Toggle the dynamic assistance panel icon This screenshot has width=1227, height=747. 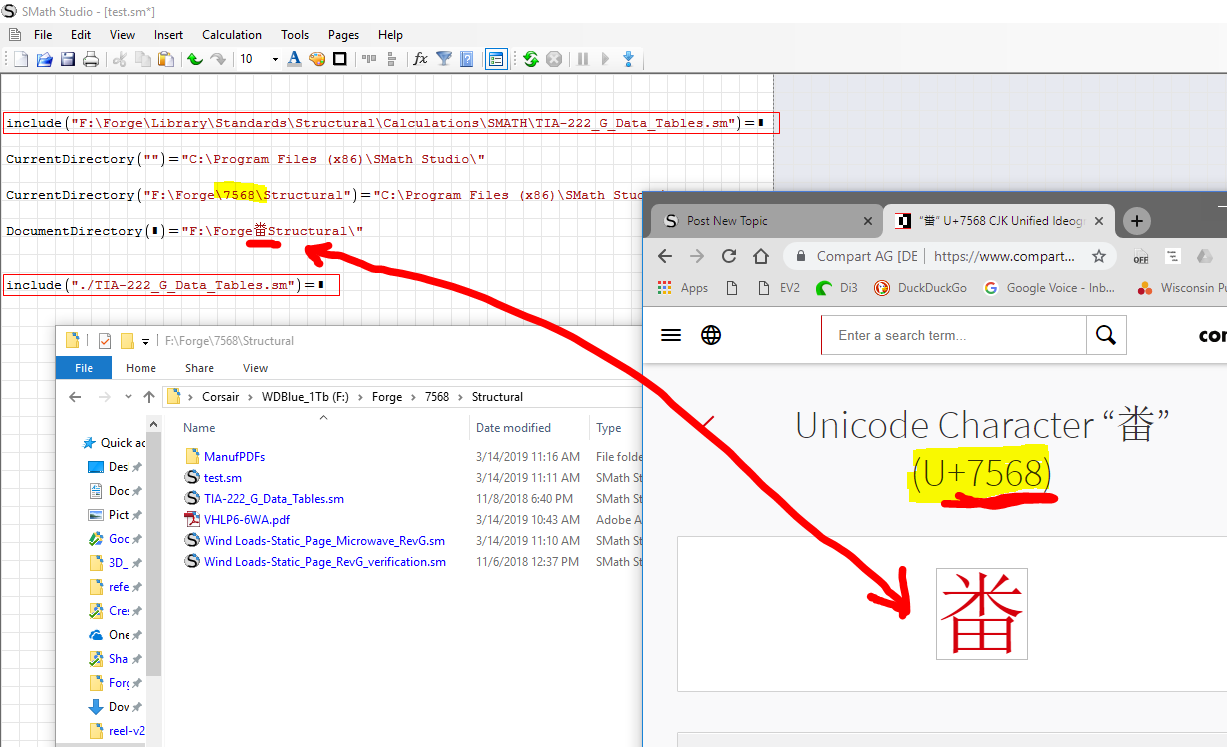point(496,58)
